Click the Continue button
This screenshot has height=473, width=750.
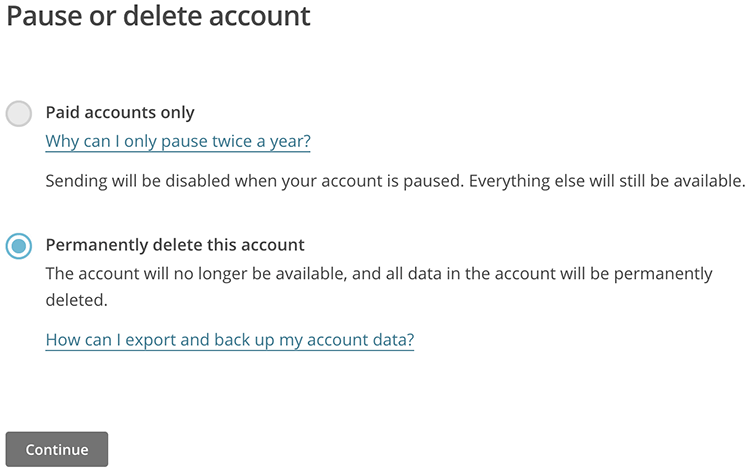pos(57,450)
